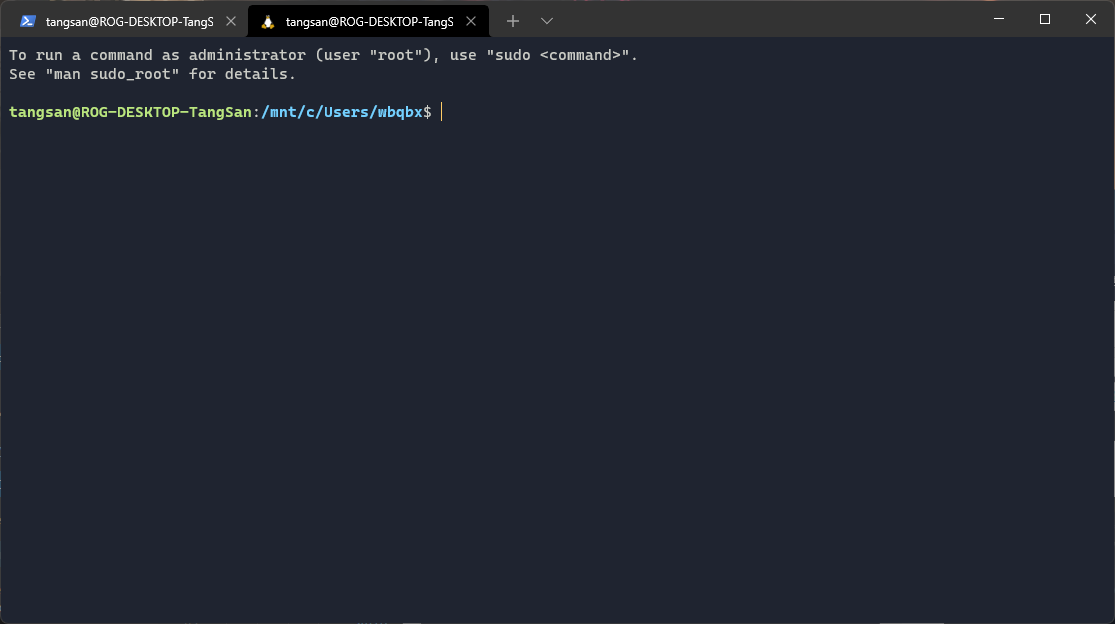Select the Linux penguin tab

click(368, 21)
